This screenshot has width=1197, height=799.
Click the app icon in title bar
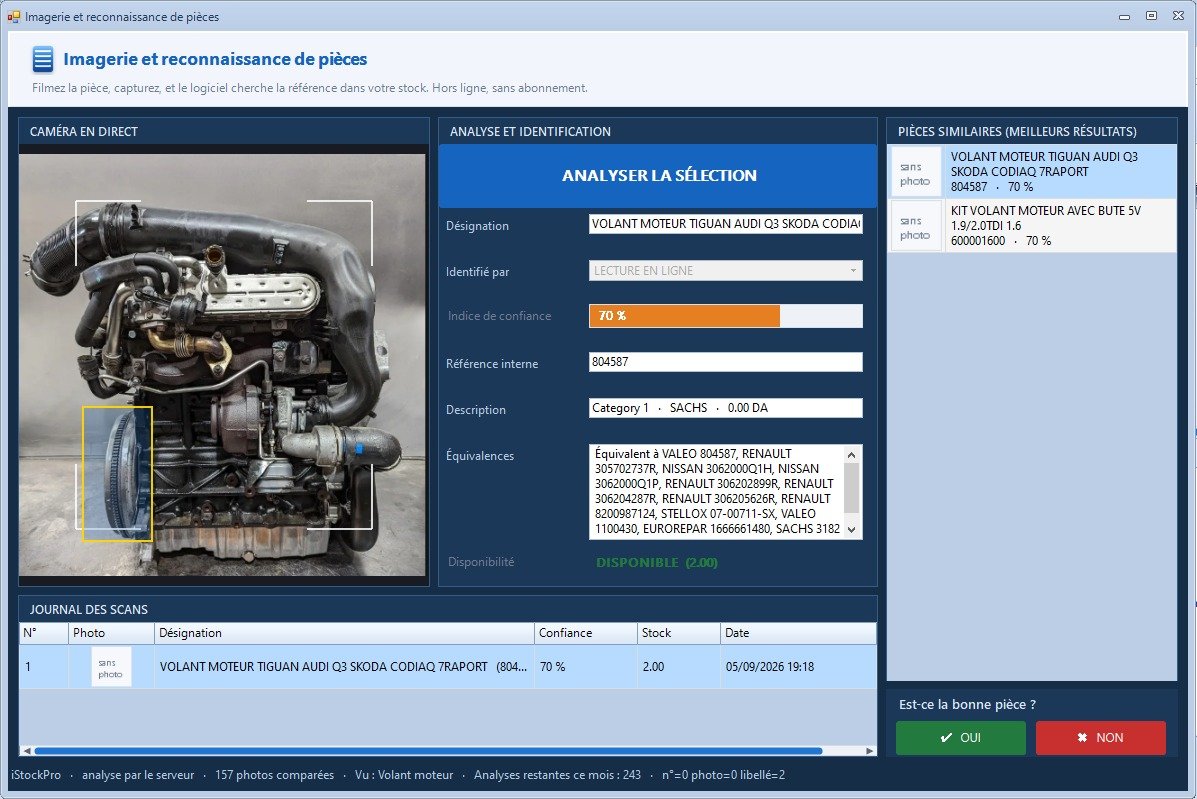coord(14,16)
